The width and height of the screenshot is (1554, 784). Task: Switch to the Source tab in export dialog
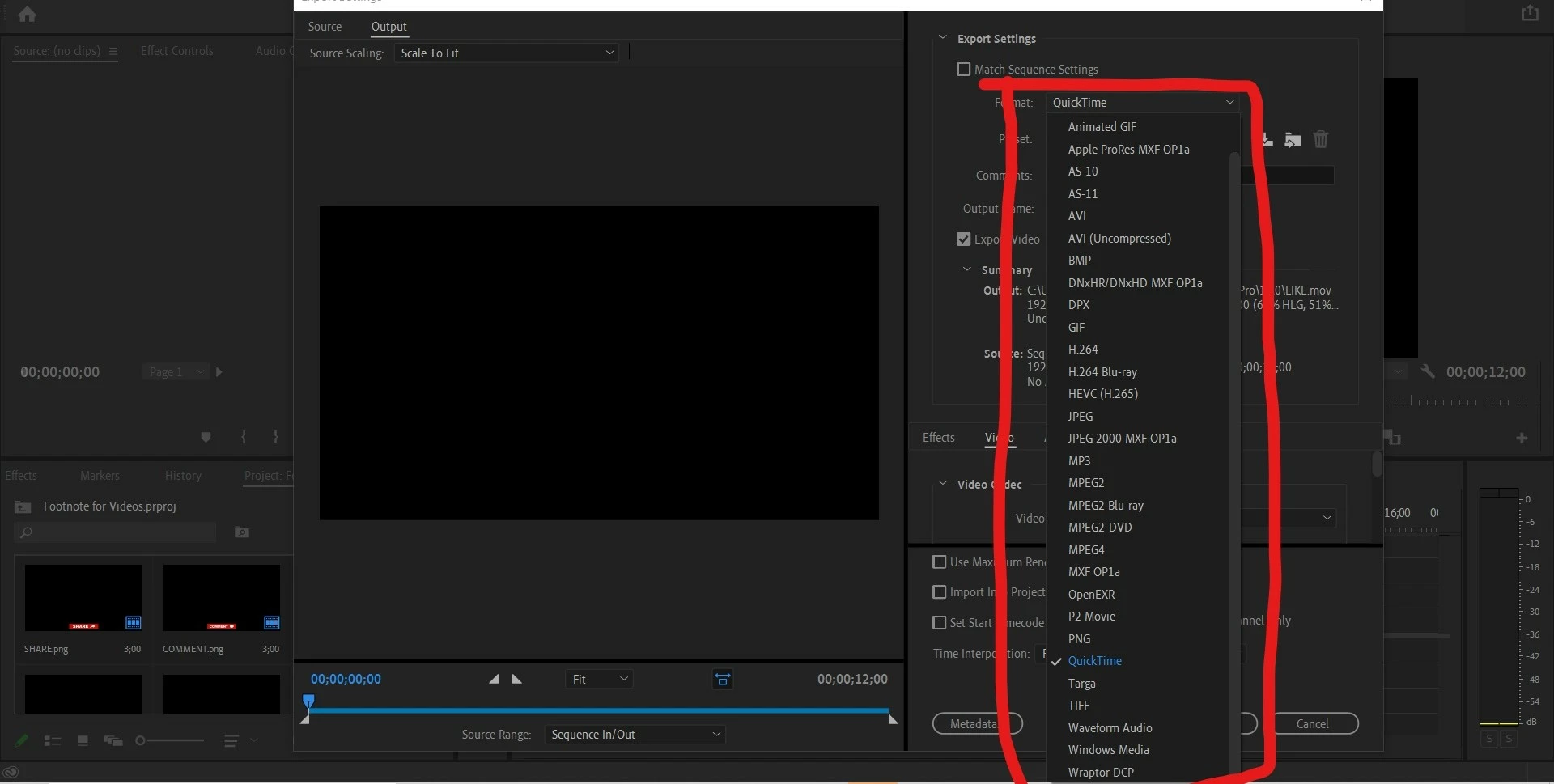coord(325,27)
